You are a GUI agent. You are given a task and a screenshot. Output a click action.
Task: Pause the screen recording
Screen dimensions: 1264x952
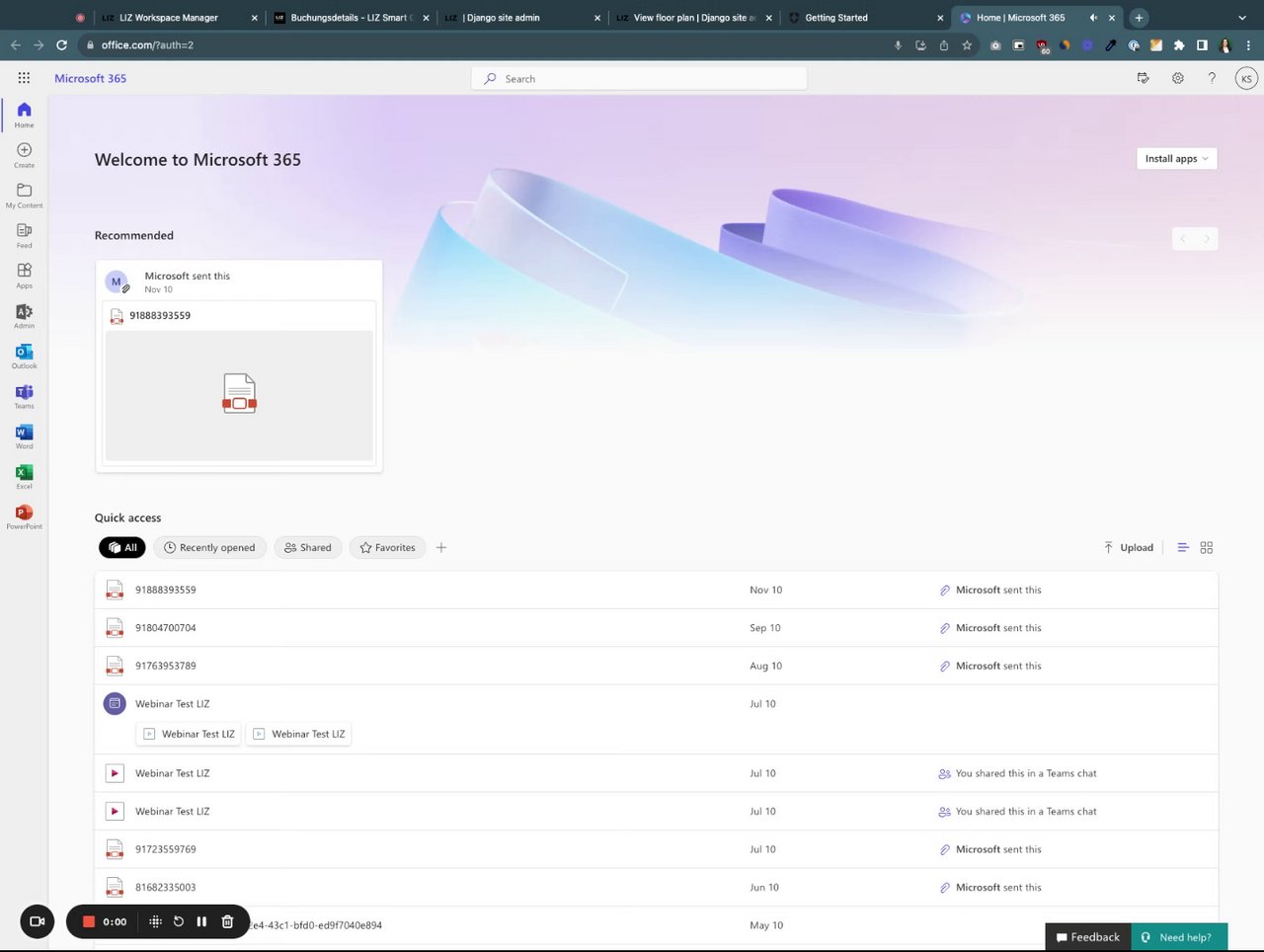[x=201, y=921]
